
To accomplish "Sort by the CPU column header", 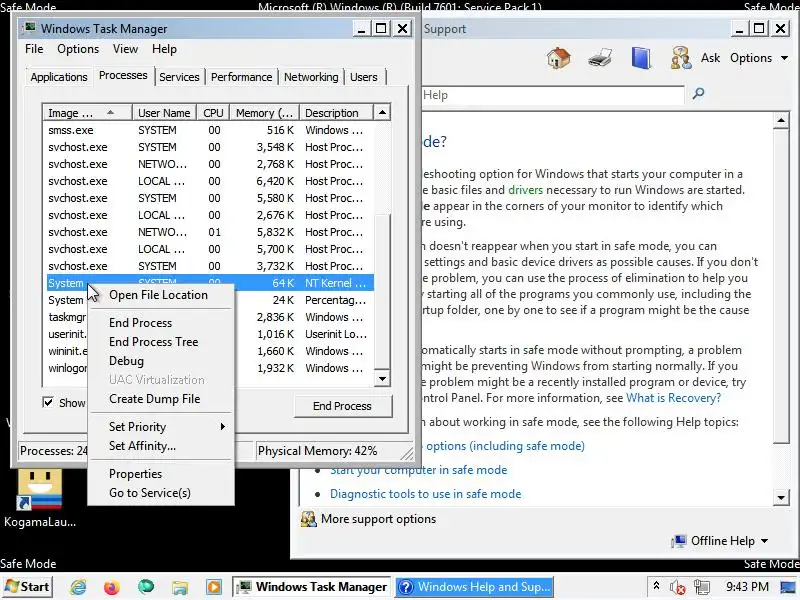I will pyautogui.click(x=213, y=112).
